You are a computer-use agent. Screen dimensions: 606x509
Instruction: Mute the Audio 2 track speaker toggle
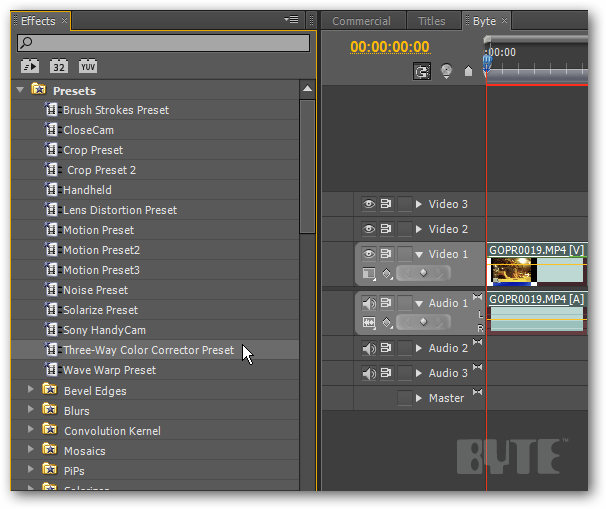coord(368,348)
